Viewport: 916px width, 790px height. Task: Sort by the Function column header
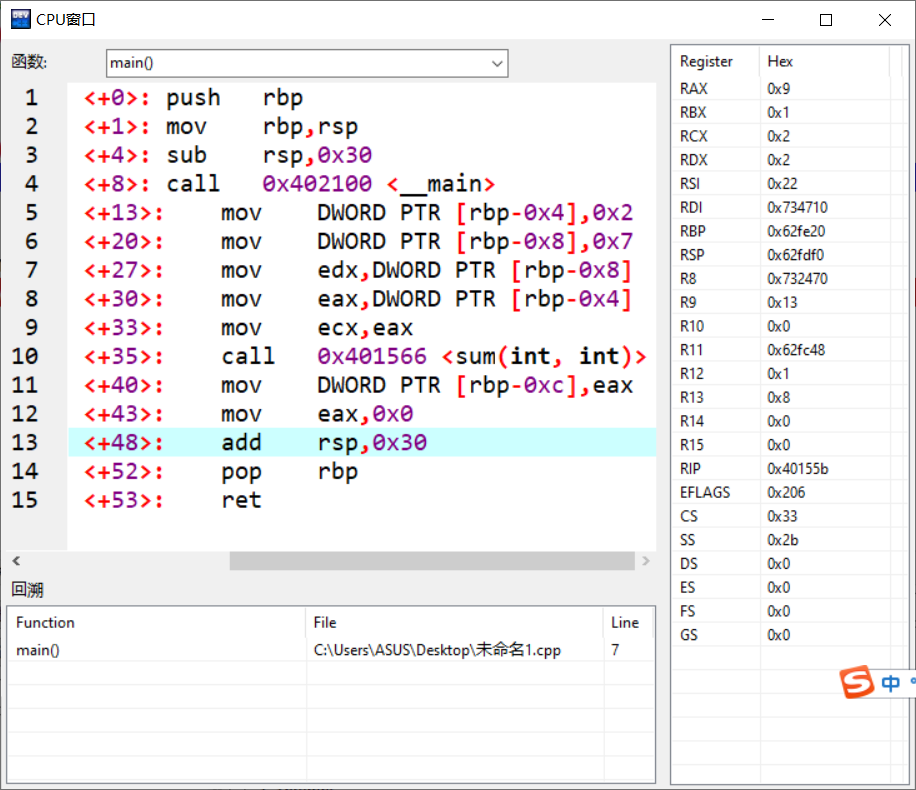[45, 622]
